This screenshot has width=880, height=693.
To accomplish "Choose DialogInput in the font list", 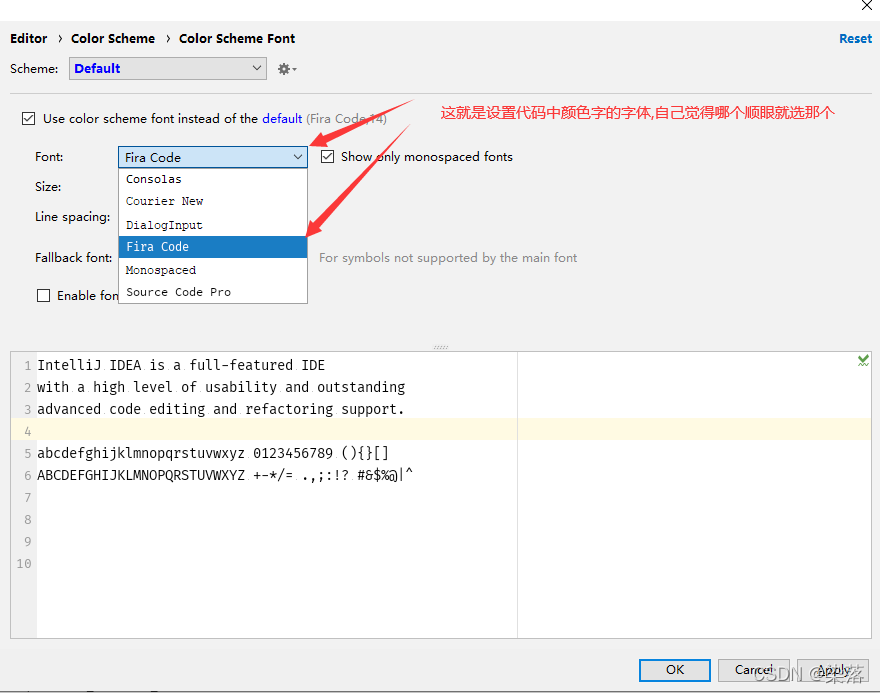I will [x=213, y=225].
